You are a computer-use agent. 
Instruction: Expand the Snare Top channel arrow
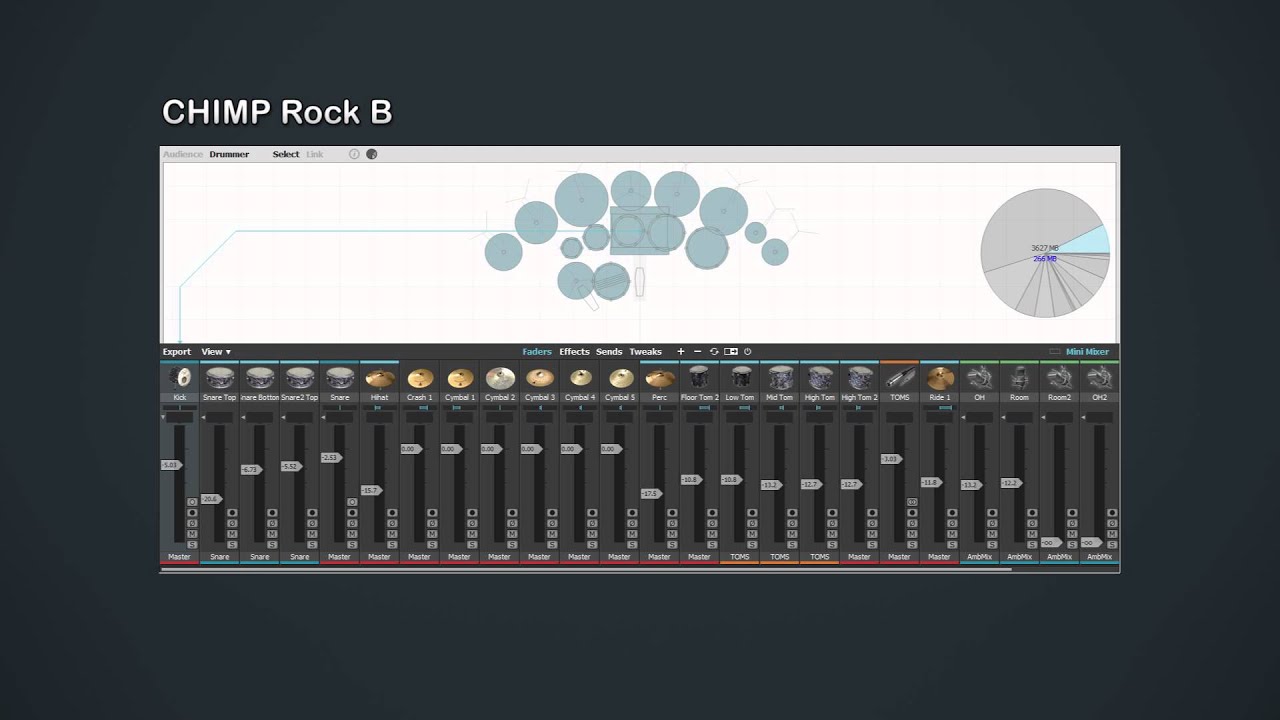click(203, 417)
